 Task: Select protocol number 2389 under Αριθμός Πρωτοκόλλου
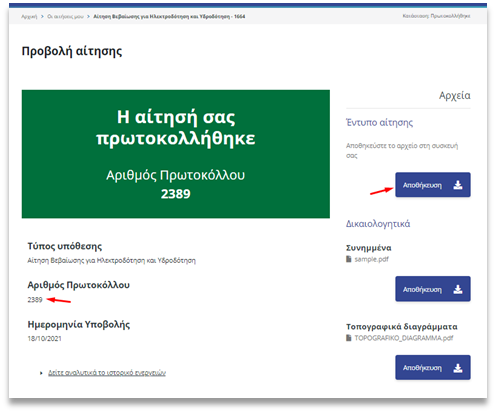(x=35, y=299)
